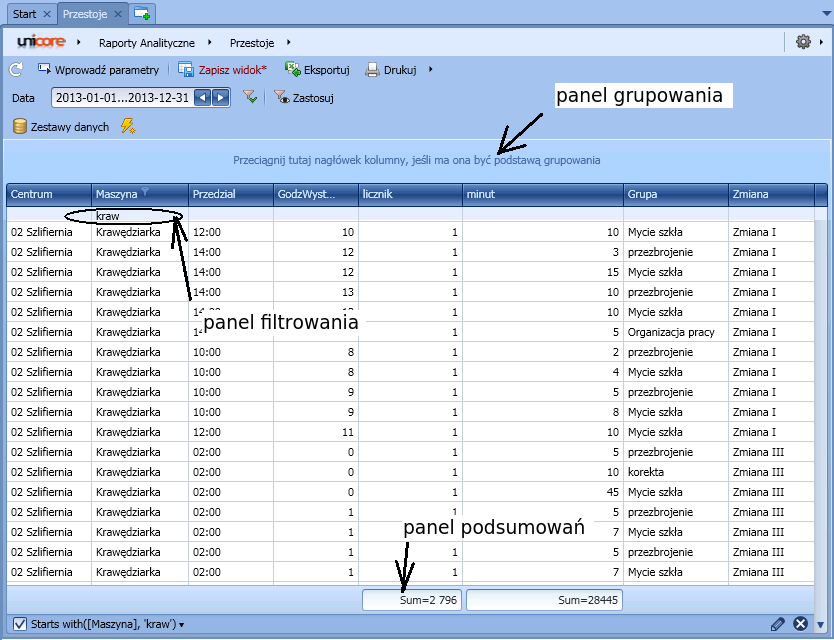Clear the filter with the X icon
Image resolution: width=834 pixels, height=640 pixels.
tap(800, 624)
